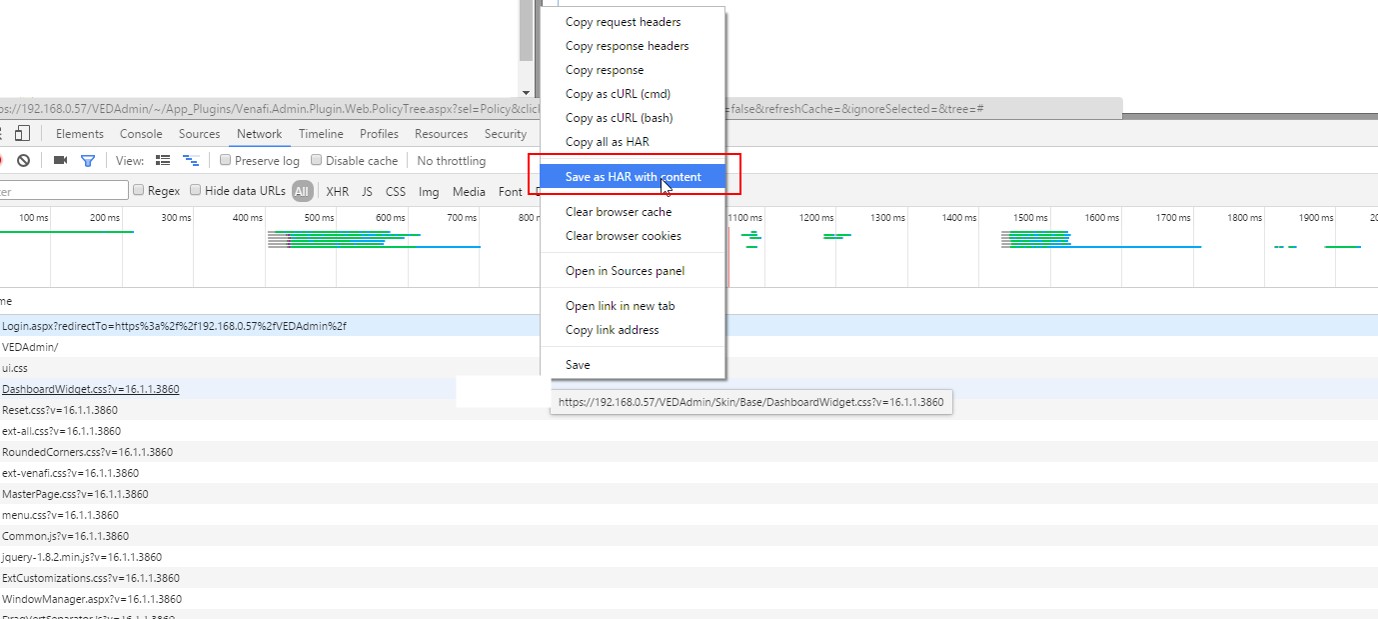Viewport: 1378px width, 619px height.
Task: Click Save in the context menu
Action: click(633, 365)
